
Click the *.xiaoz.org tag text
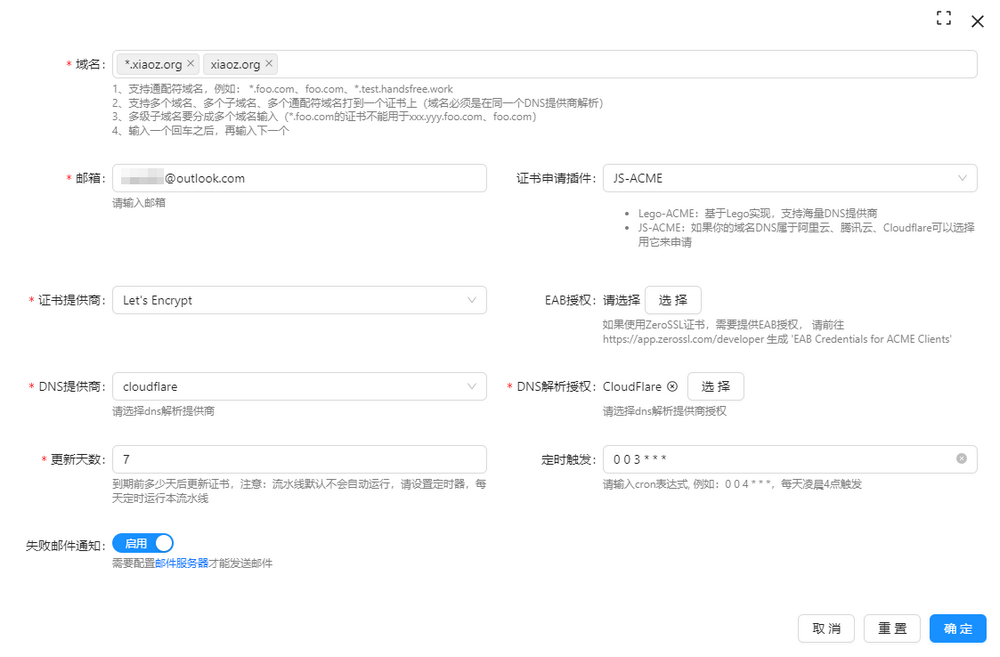[x=153, y=64]
